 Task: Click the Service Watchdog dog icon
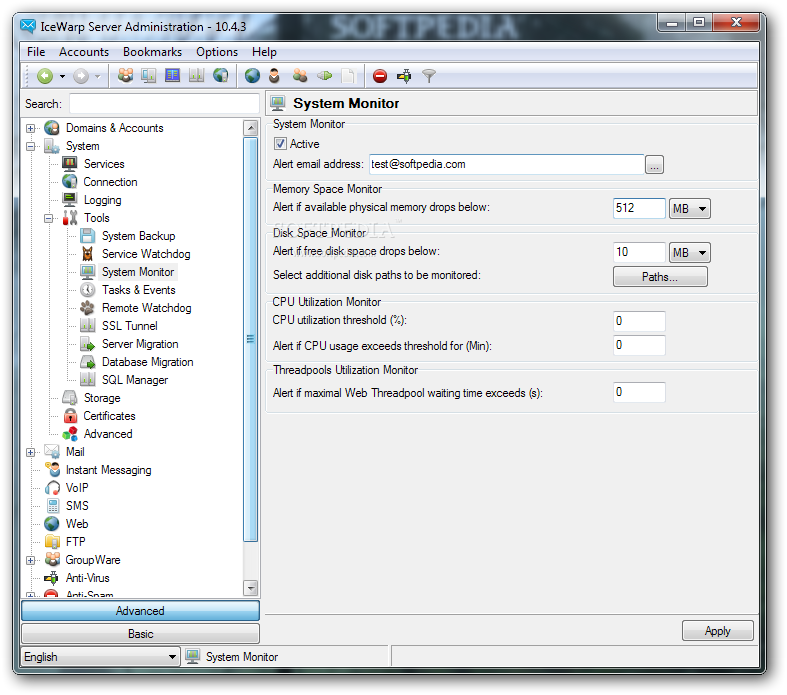(88, 254)
